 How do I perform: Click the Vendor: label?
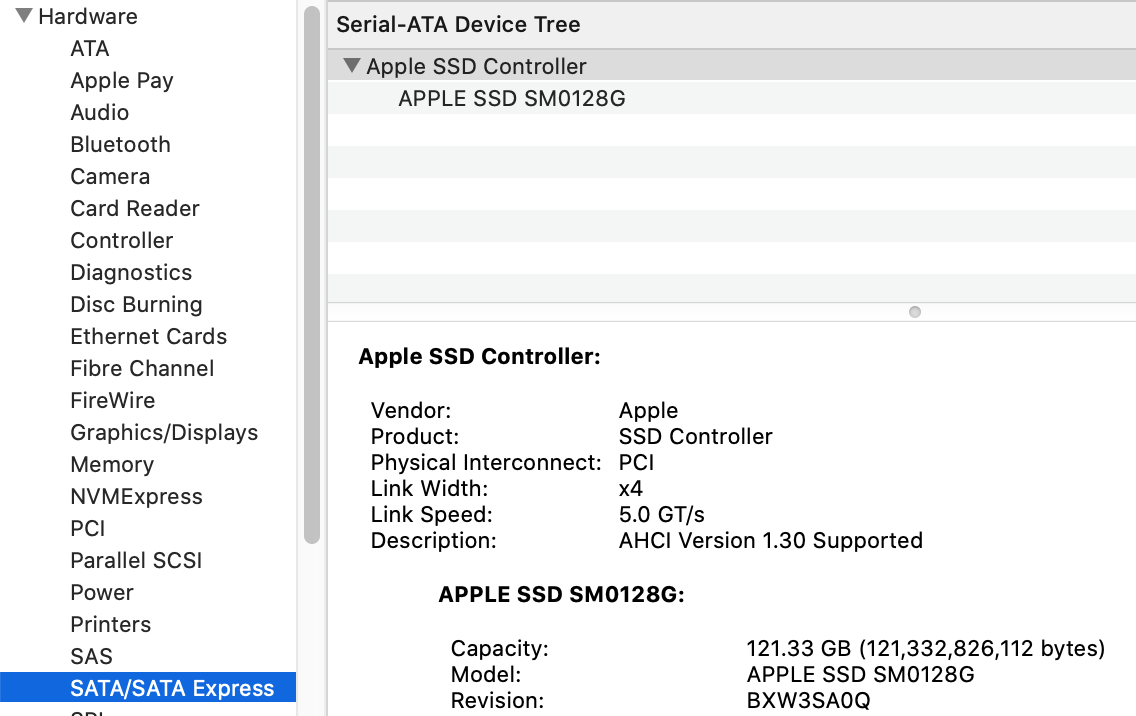point(411,411)
